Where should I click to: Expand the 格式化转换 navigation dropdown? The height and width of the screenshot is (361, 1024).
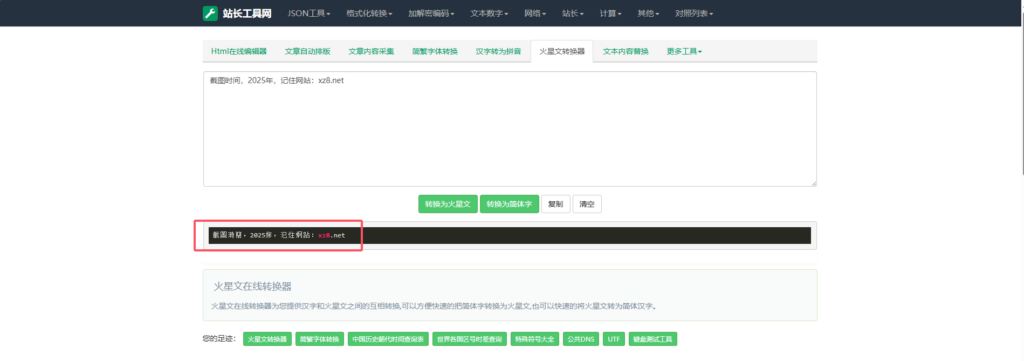click(x=369, y=13)
